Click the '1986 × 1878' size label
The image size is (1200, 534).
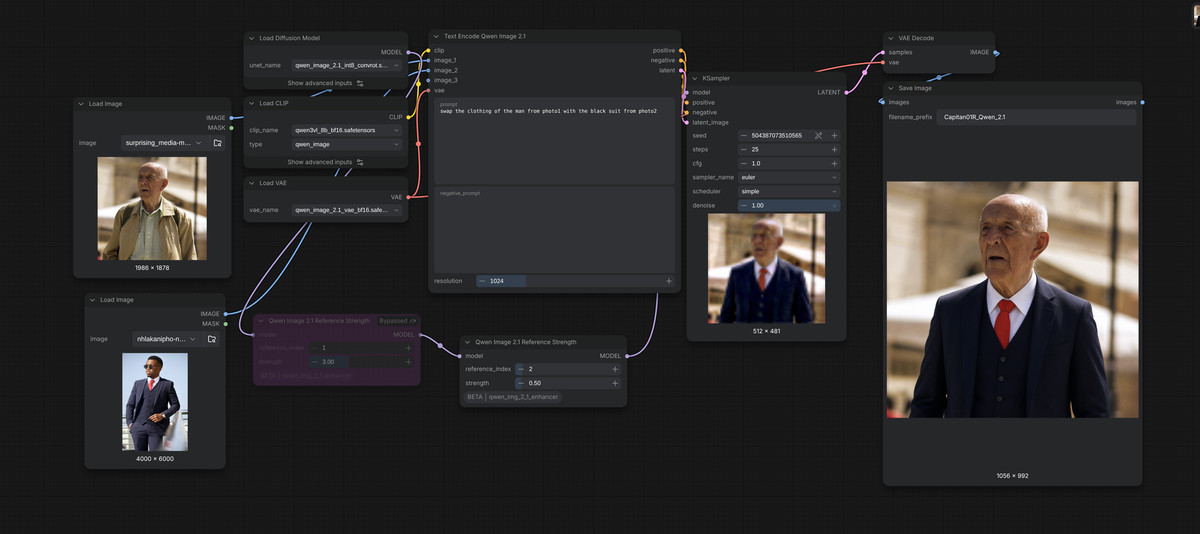152,268
